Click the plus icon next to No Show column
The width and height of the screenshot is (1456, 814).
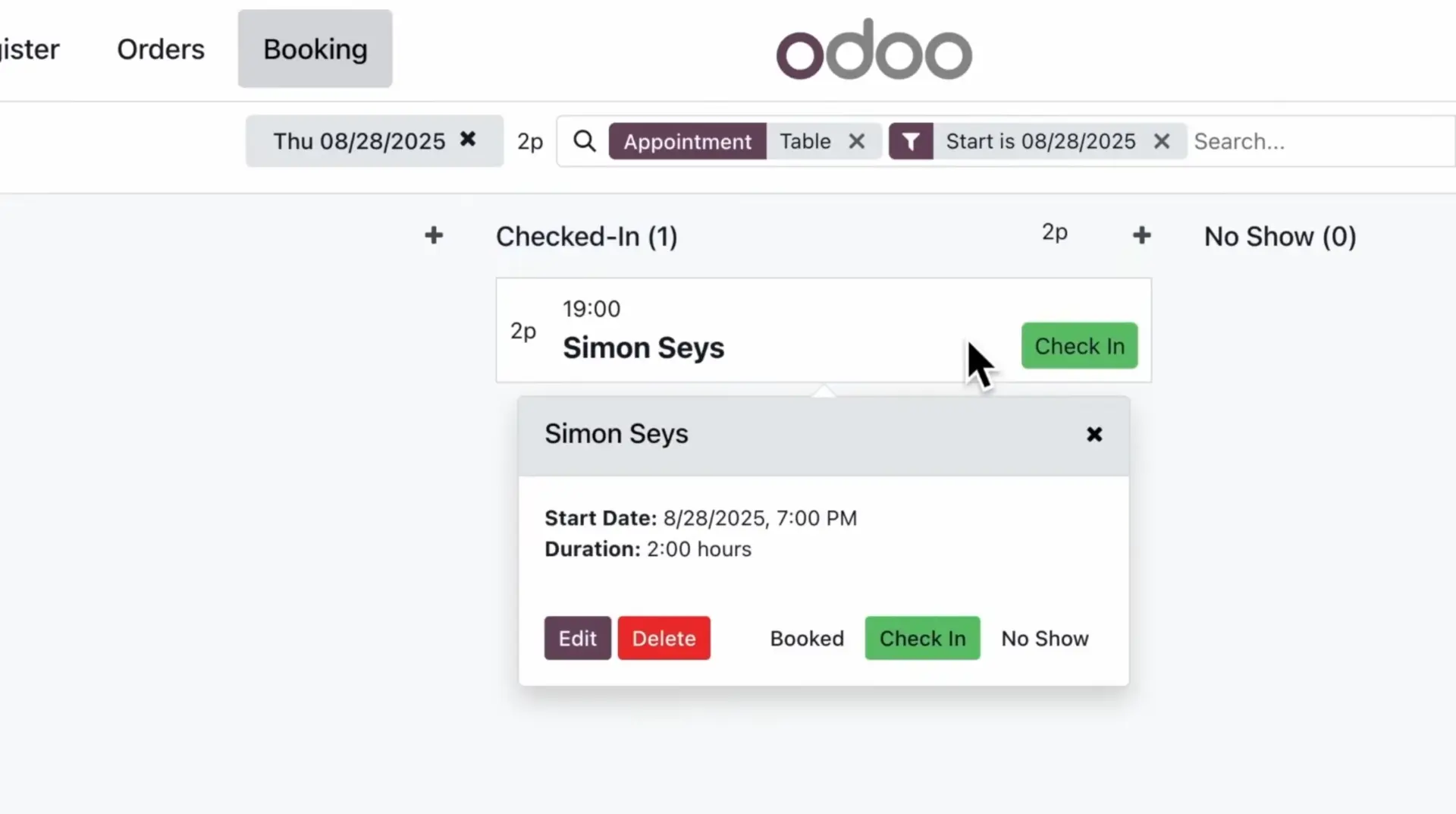pyautogui.click(x=1141, y=235)
